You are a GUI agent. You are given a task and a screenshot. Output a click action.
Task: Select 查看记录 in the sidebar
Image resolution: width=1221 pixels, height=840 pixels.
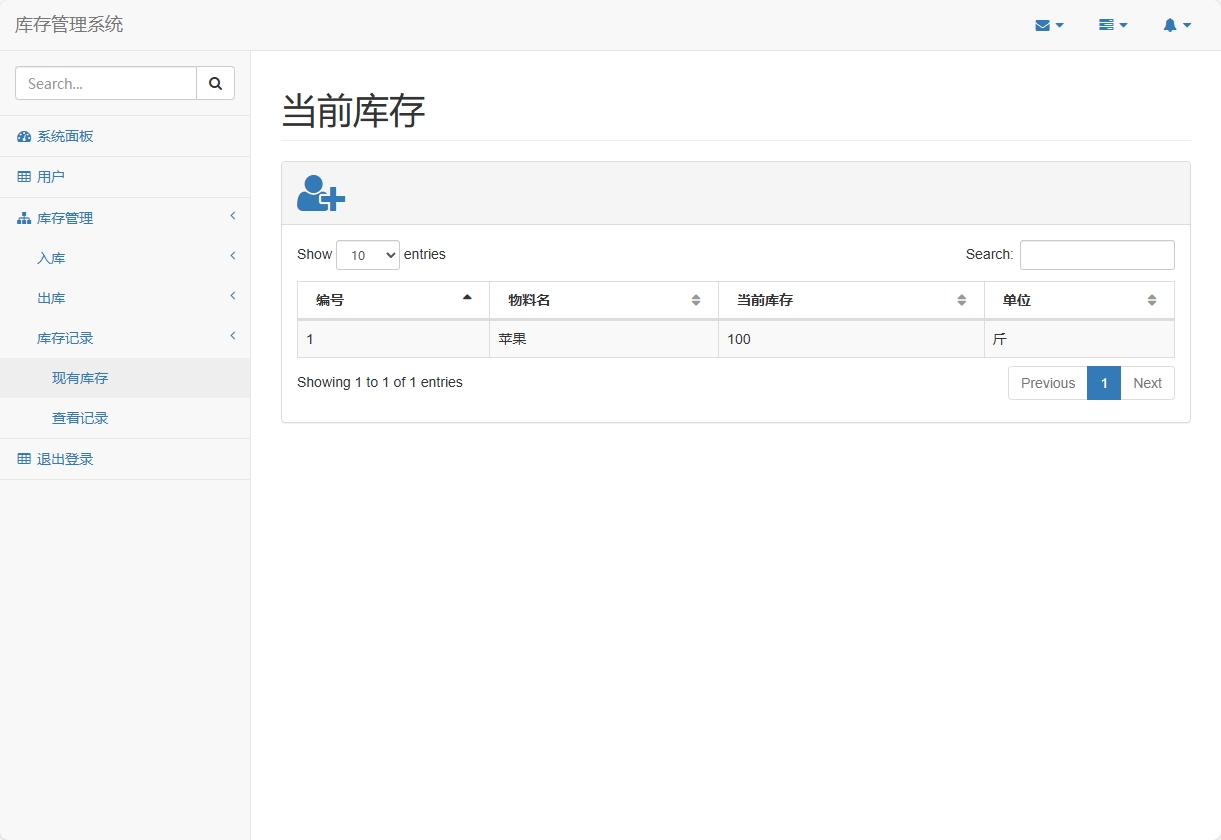tap(80, 418)
